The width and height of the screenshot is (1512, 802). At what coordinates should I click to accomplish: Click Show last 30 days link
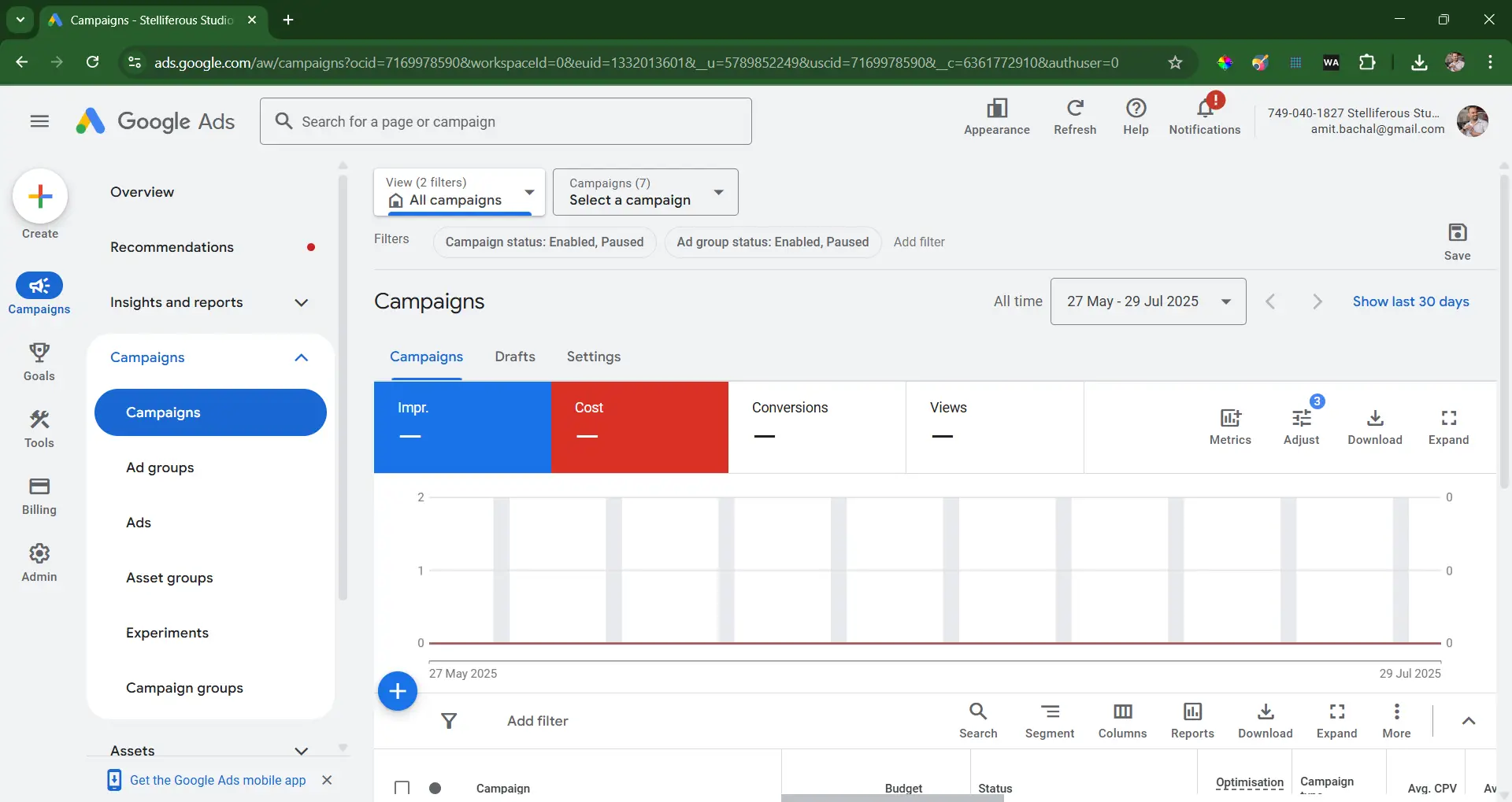pyautogui.click(x=1410, y=301)
